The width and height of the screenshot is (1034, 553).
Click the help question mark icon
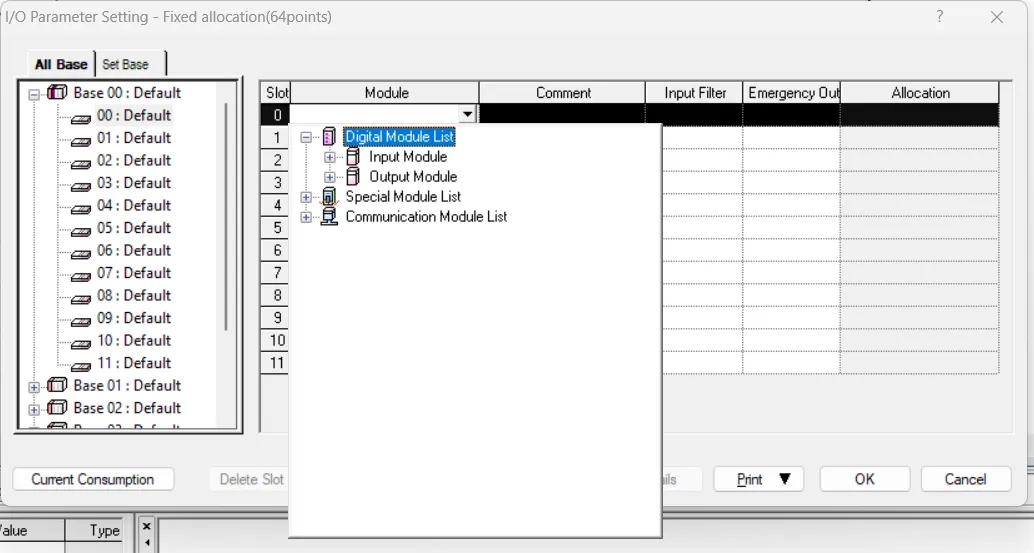tap(940, 16)
